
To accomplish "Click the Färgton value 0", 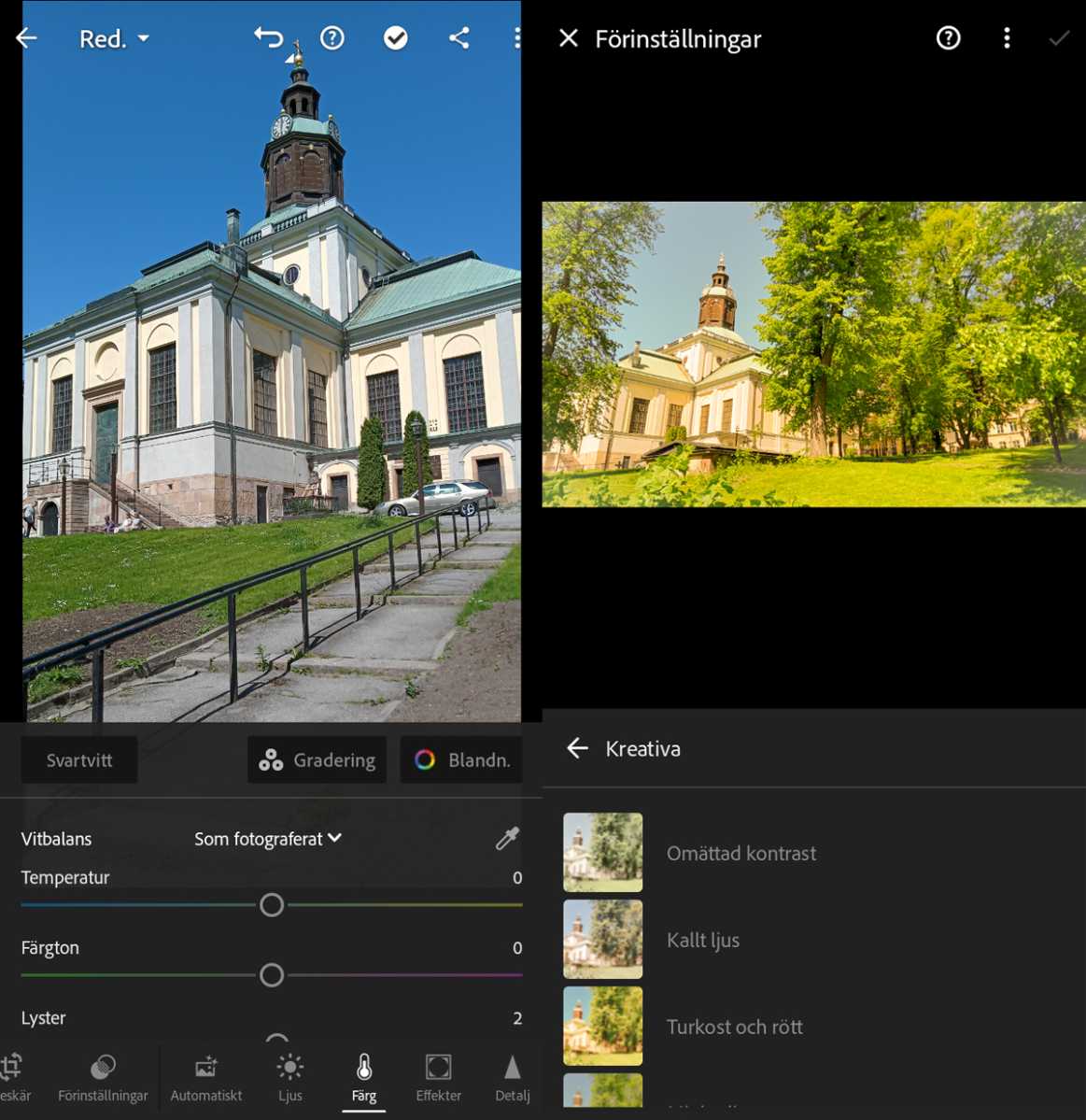I will (517, 948).
